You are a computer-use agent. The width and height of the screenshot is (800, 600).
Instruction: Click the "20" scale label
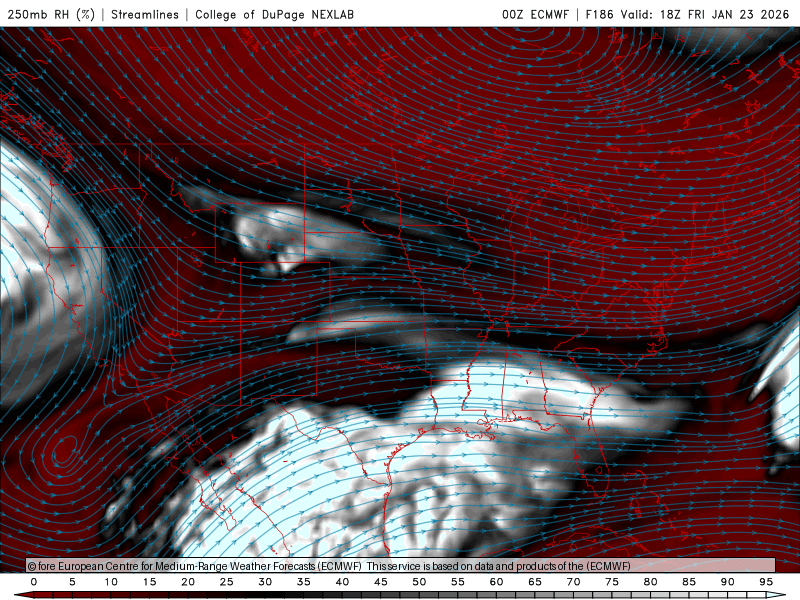(188, 582)
